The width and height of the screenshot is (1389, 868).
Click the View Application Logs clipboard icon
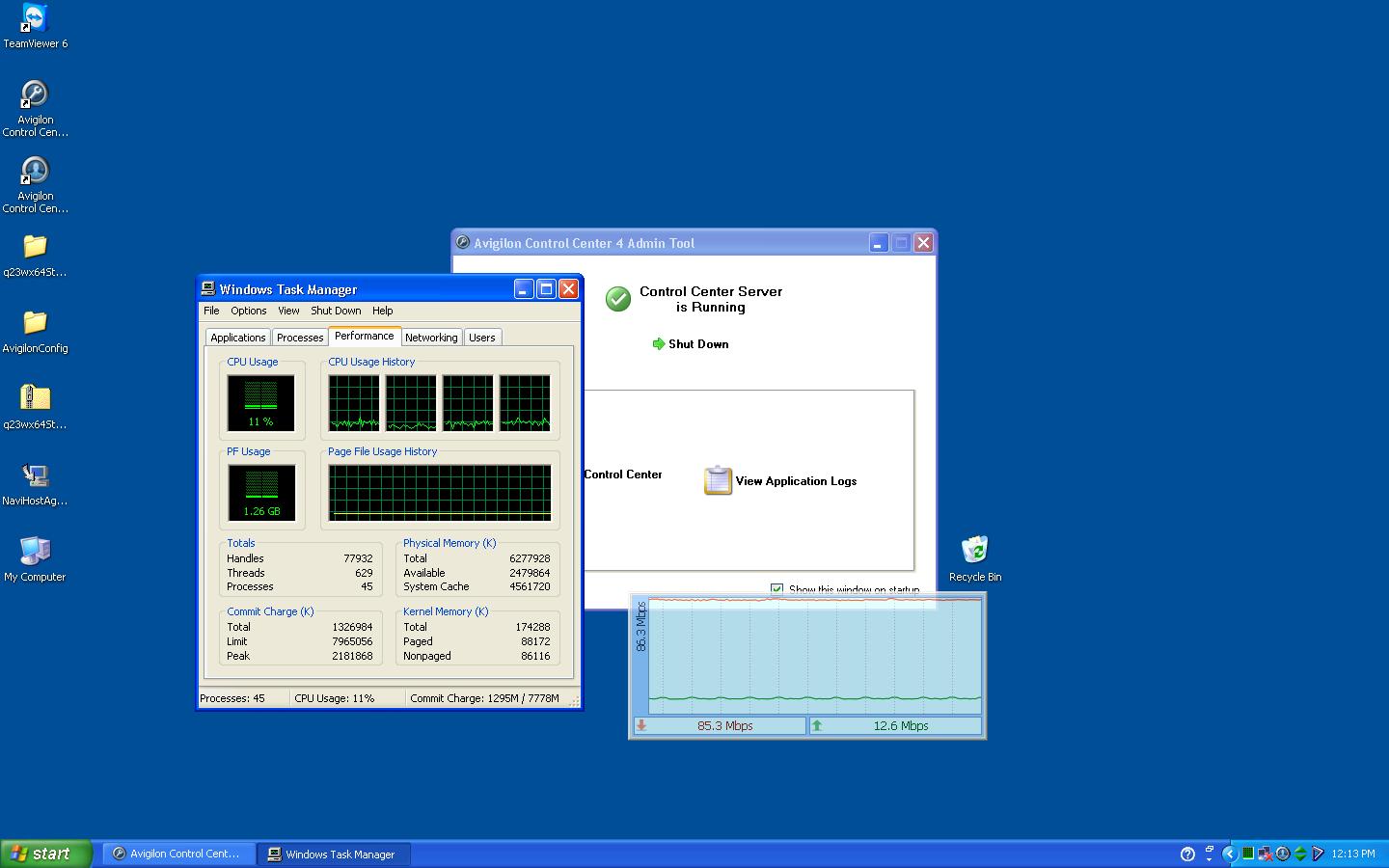(718, 480)
